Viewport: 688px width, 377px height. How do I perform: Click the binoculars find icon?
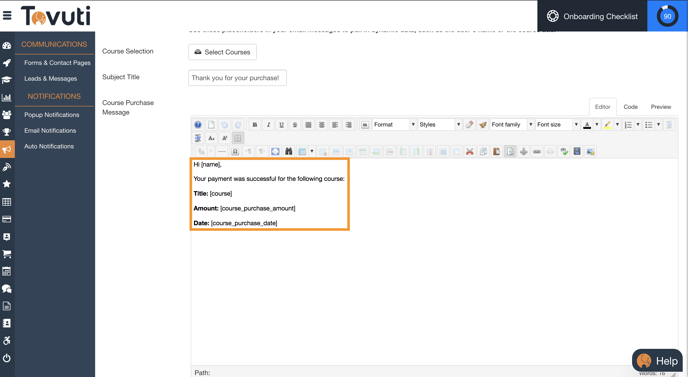[289, 151]
